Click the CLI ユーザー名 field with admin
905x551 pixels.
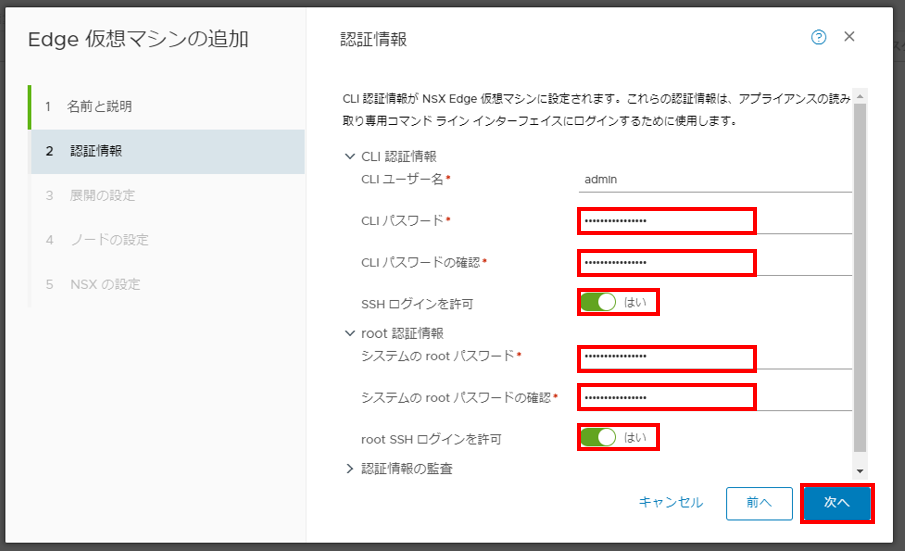715,180
